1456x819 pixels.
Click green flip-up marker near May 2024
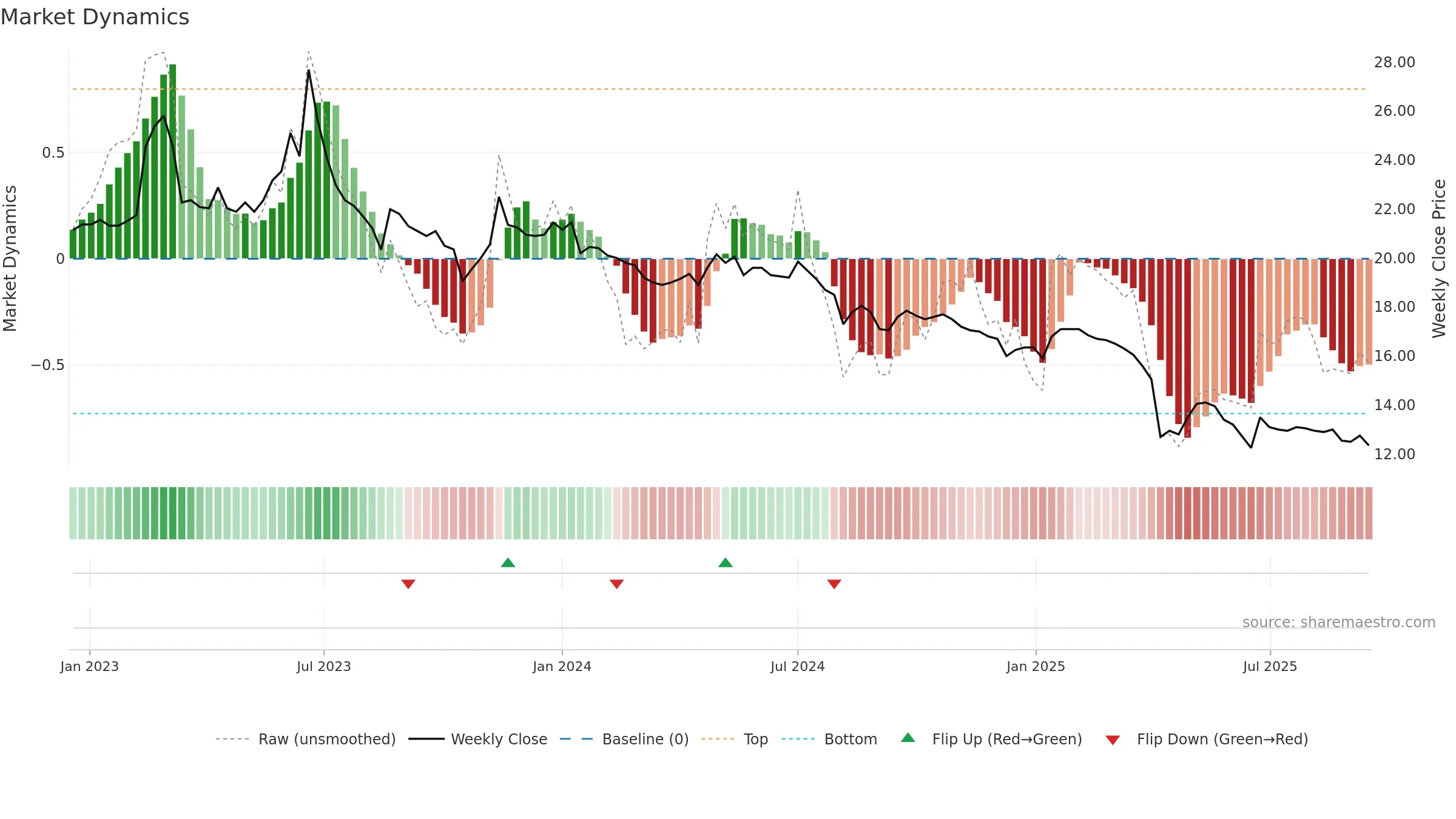click(x=726, y=562)
